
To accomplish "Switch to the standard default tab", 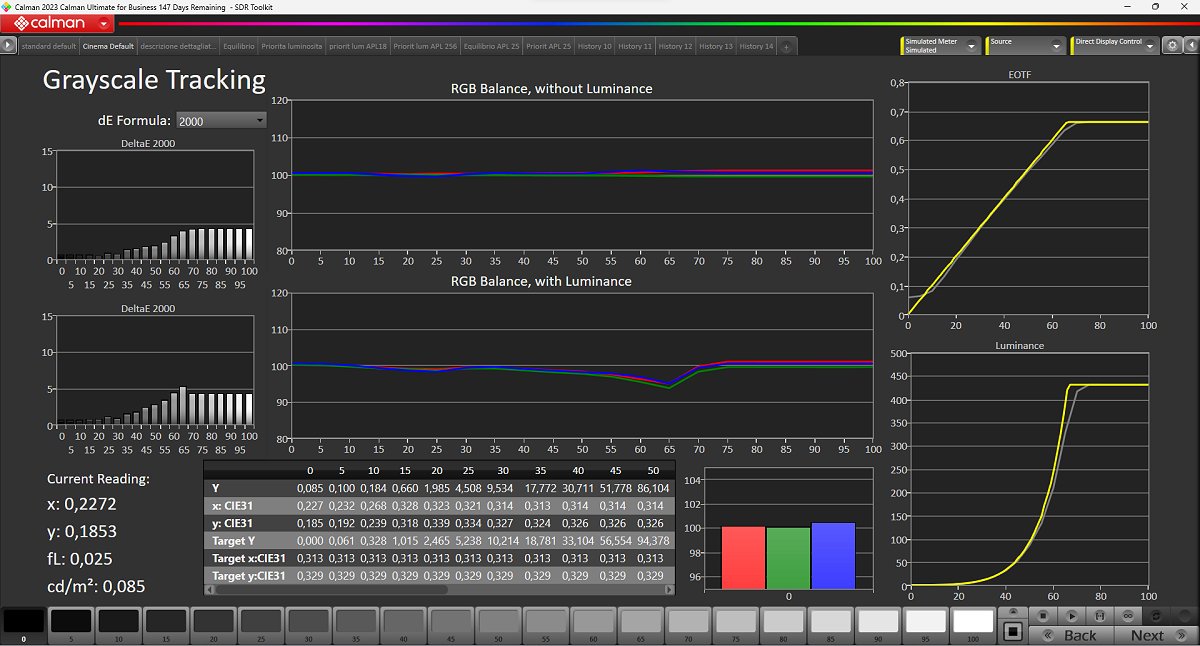I will [48, 46].
